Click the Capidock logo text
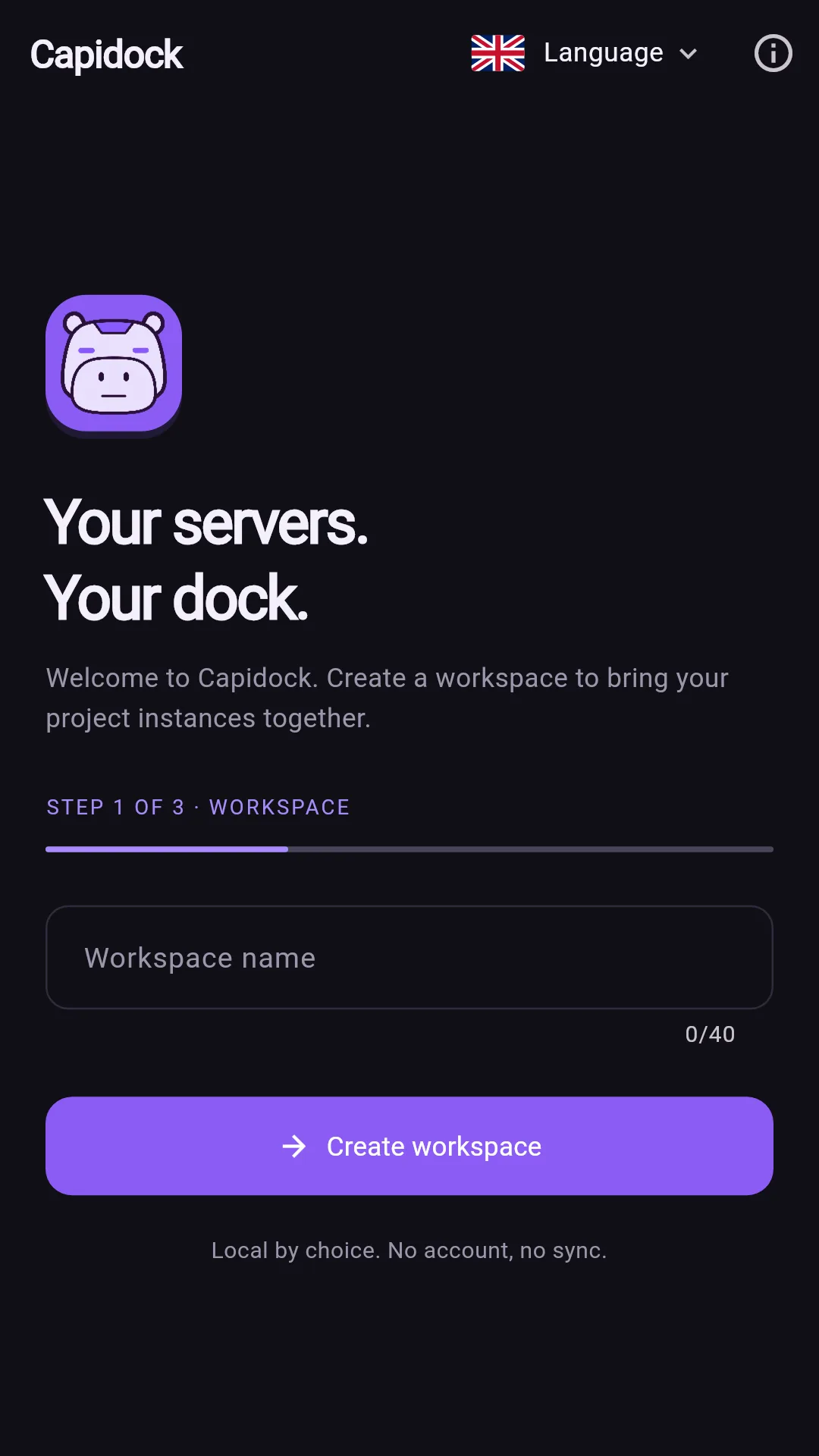This screenshot has width=819, height=1456. (x=106, y=55)
